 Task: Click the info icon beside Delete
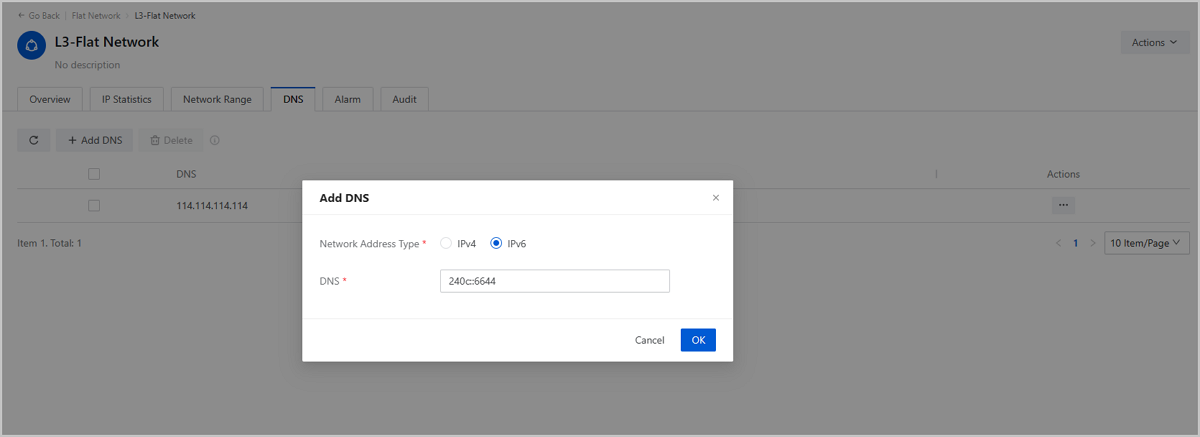coord(215,141)
